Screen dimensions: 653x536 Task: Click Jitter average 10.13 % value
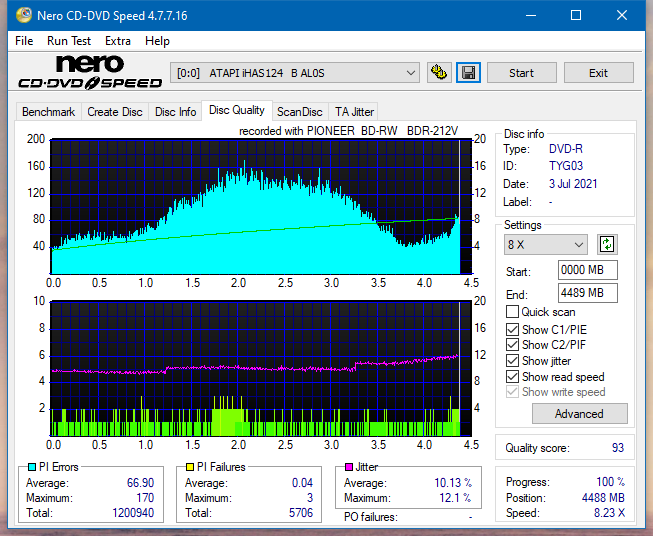coord(453,483)
